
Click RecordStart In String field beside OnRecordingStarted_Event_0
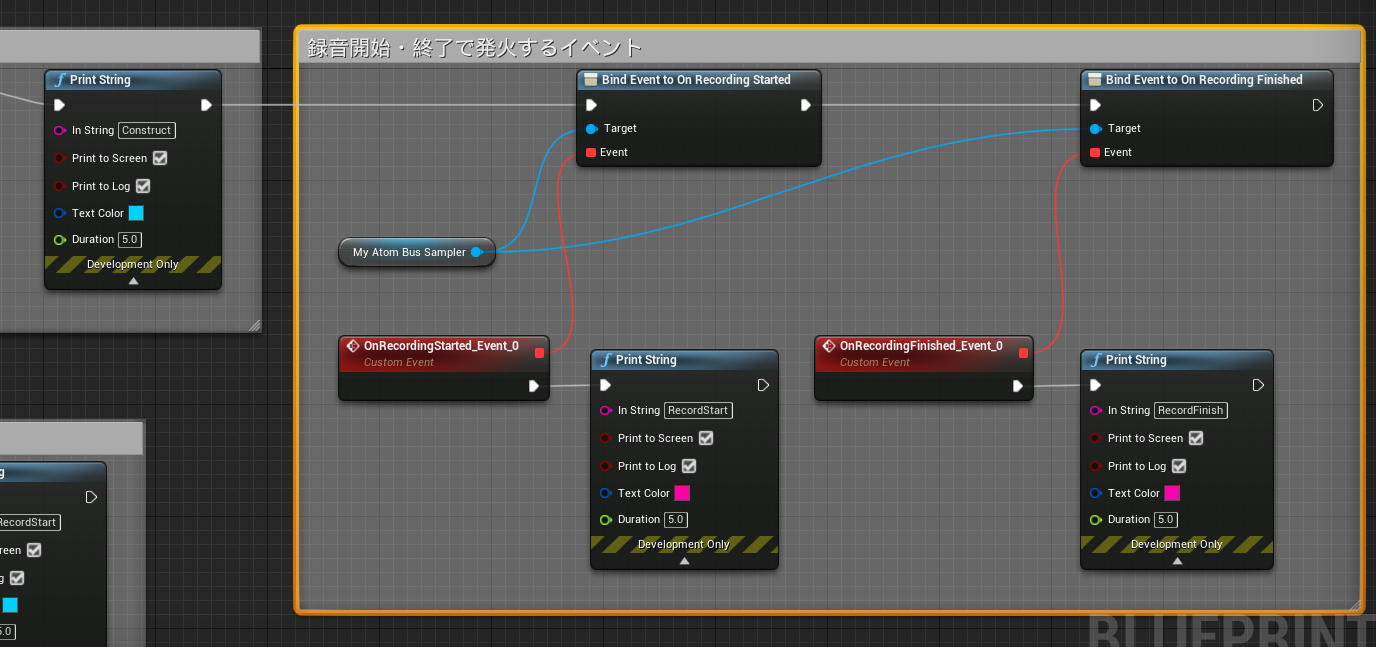tap(698, 410)
